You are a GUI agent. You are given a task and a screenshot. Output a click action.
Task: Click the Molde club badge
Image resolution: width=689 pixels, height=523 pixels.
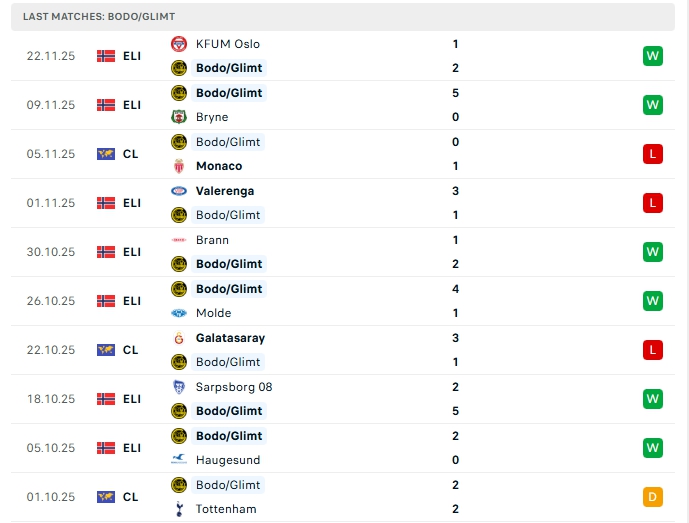coord(179,313)
